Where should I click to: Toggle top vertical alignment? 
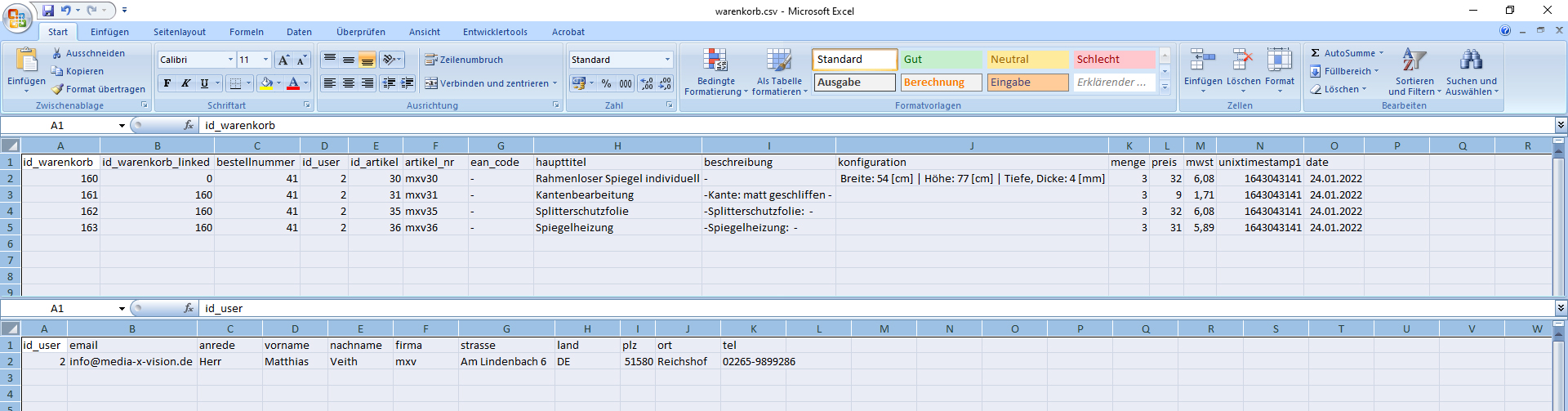pyautogui.click(x=330, y=60)
